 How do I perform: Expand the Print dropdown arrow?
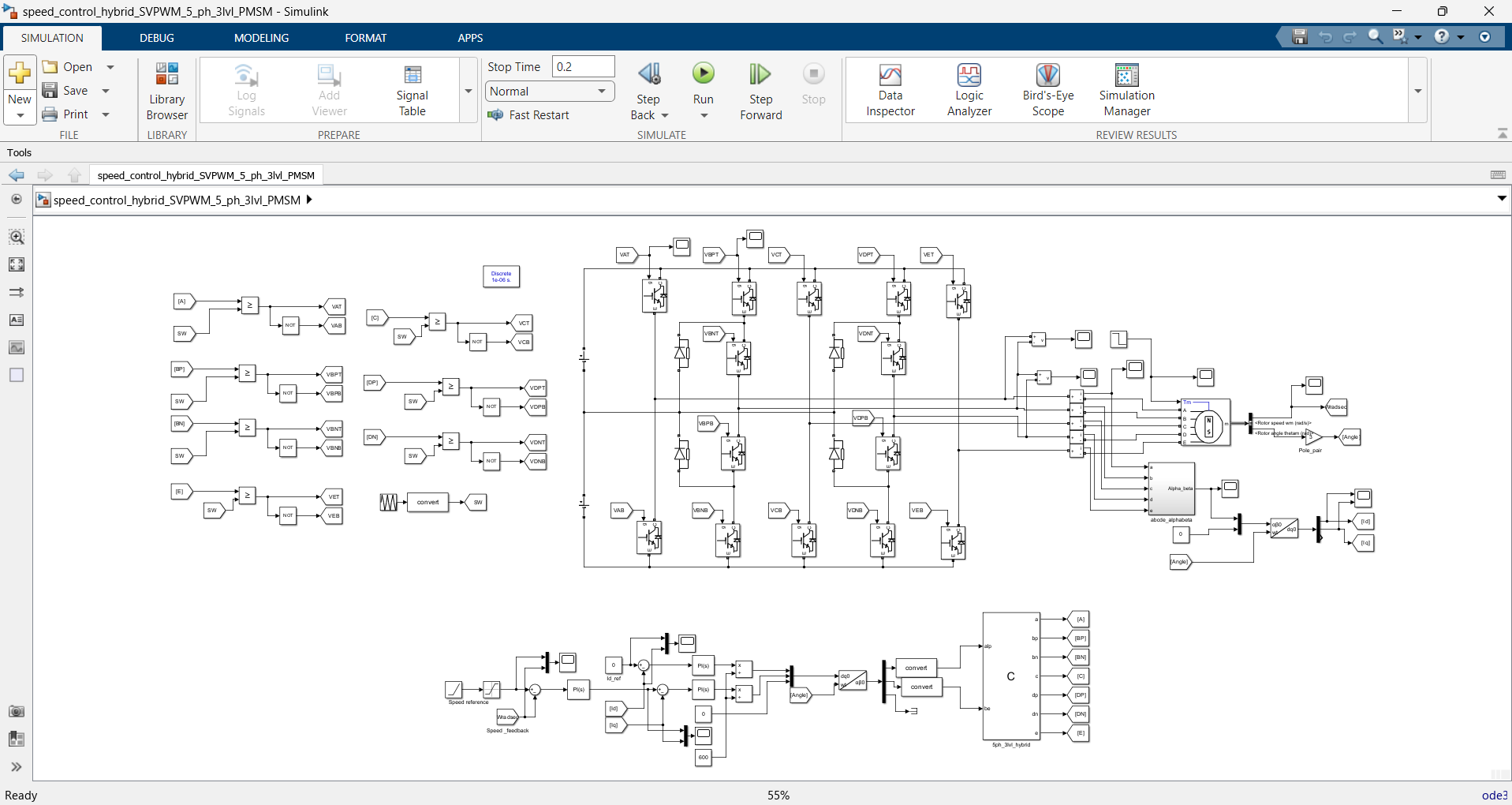click(106, 114)
